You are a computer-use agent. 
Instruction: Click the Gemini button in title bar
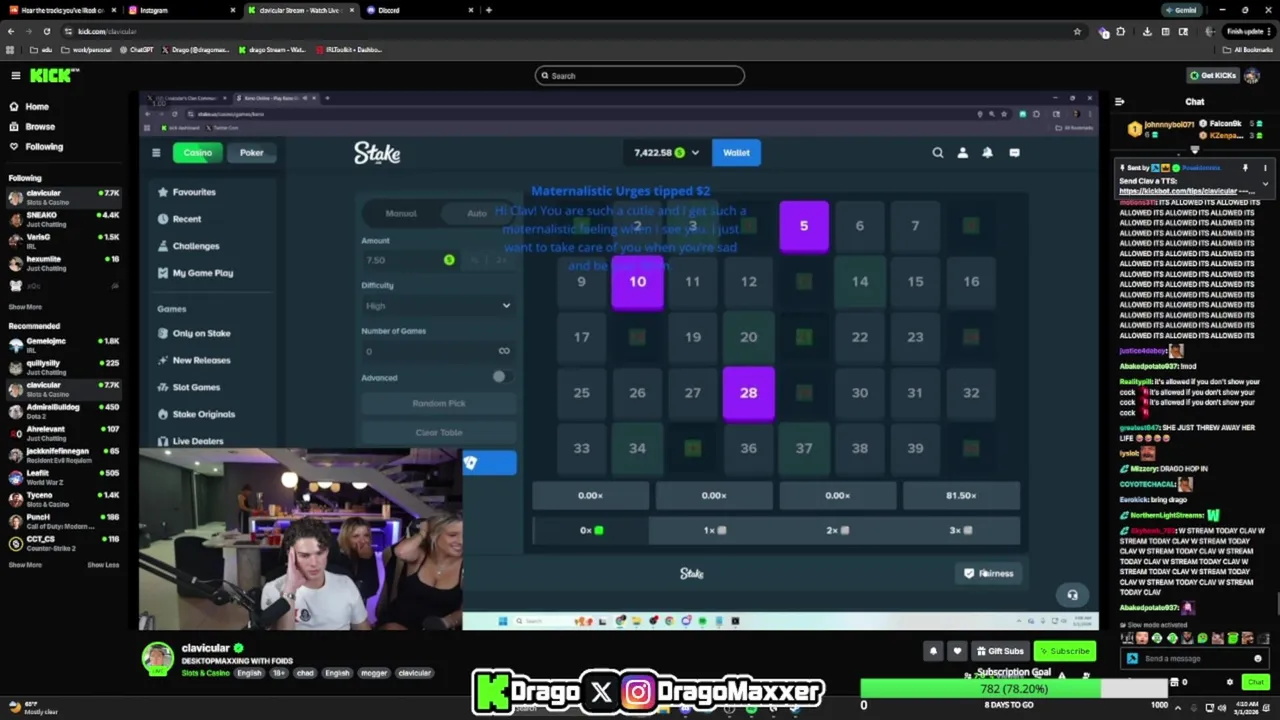pyautogui.click(x=1180, y=10)
